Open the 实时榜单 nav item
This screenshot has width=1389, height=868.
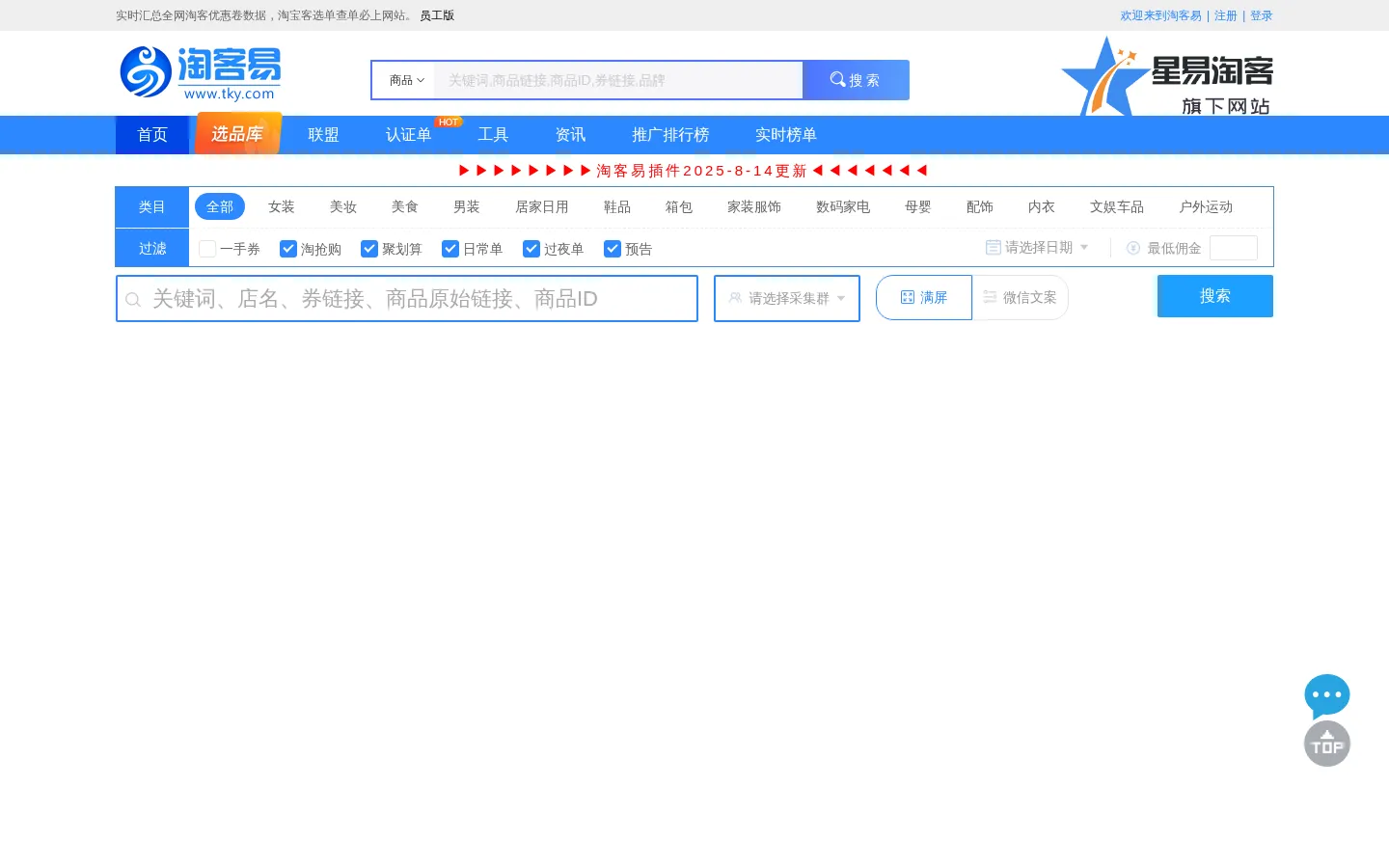pyautogui.click(x=786, y=135)
